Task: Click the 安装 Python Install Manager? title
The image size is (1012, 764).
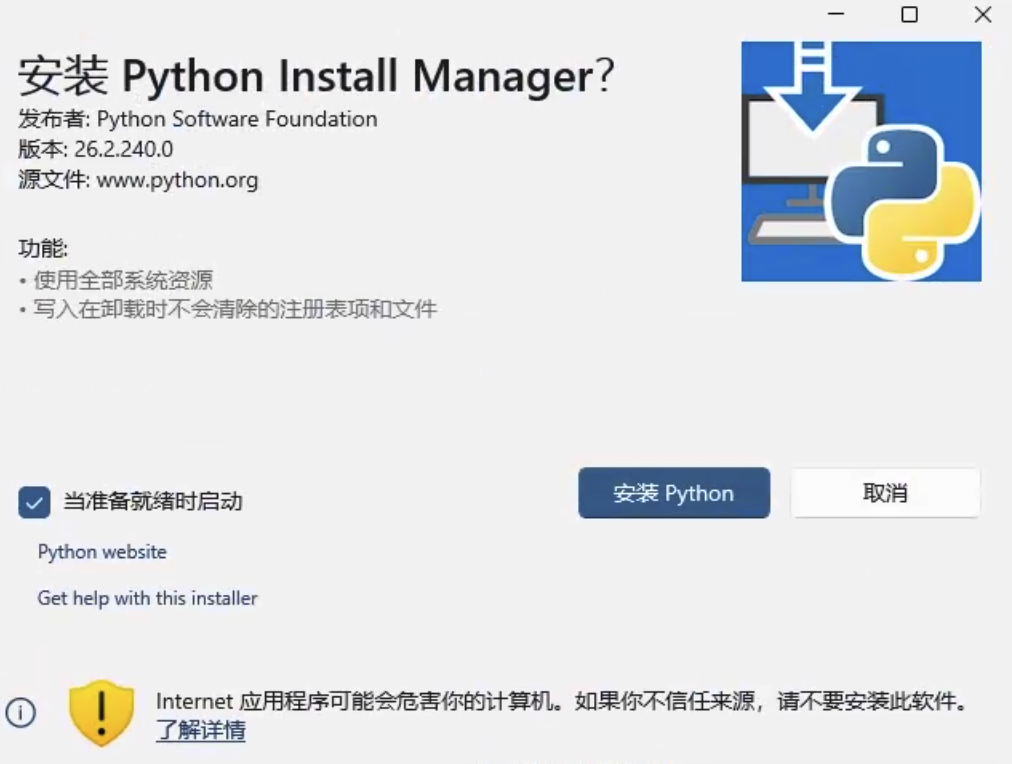Action: pos(316,76)
